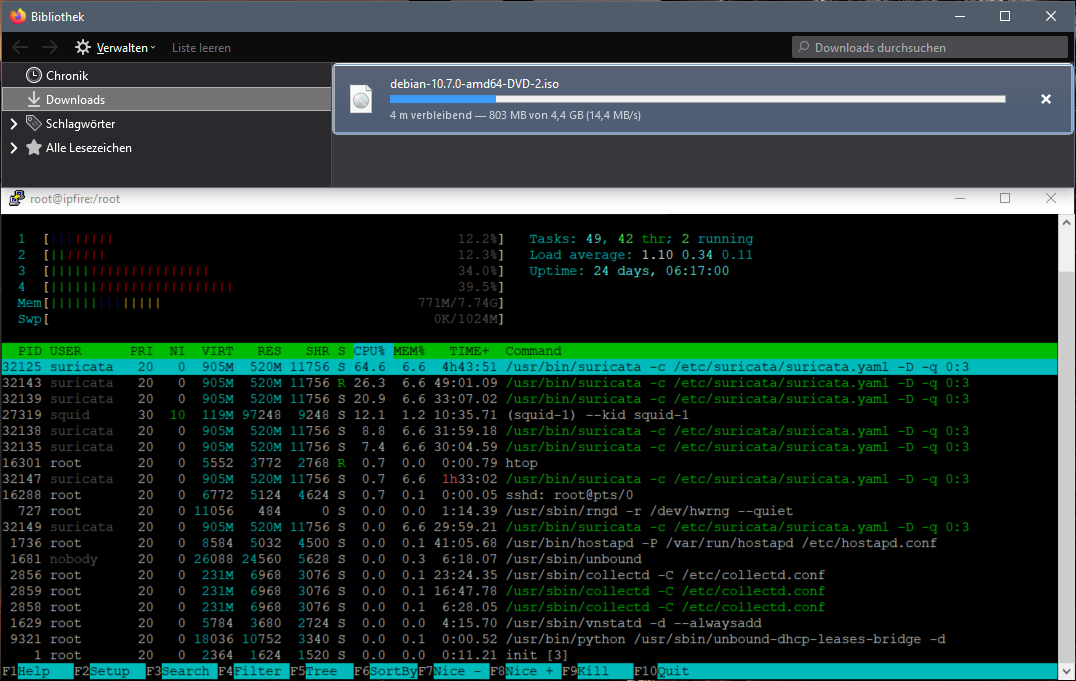Click Uptime 24 days text
This screenshot has height=681, width=1076.
(629, 270)
